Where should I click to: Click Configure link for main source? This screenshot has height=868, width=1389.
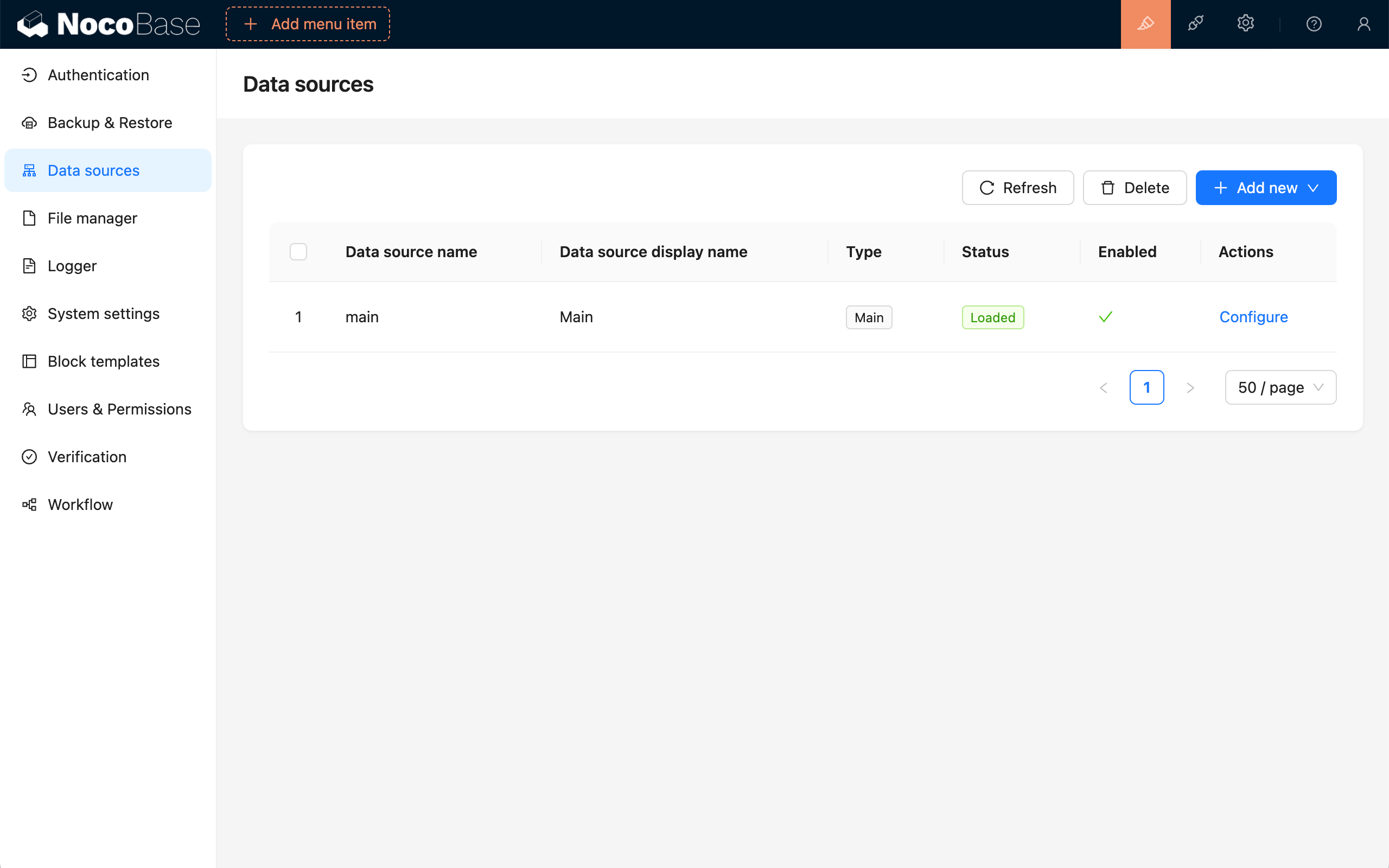pos(1253,317)
